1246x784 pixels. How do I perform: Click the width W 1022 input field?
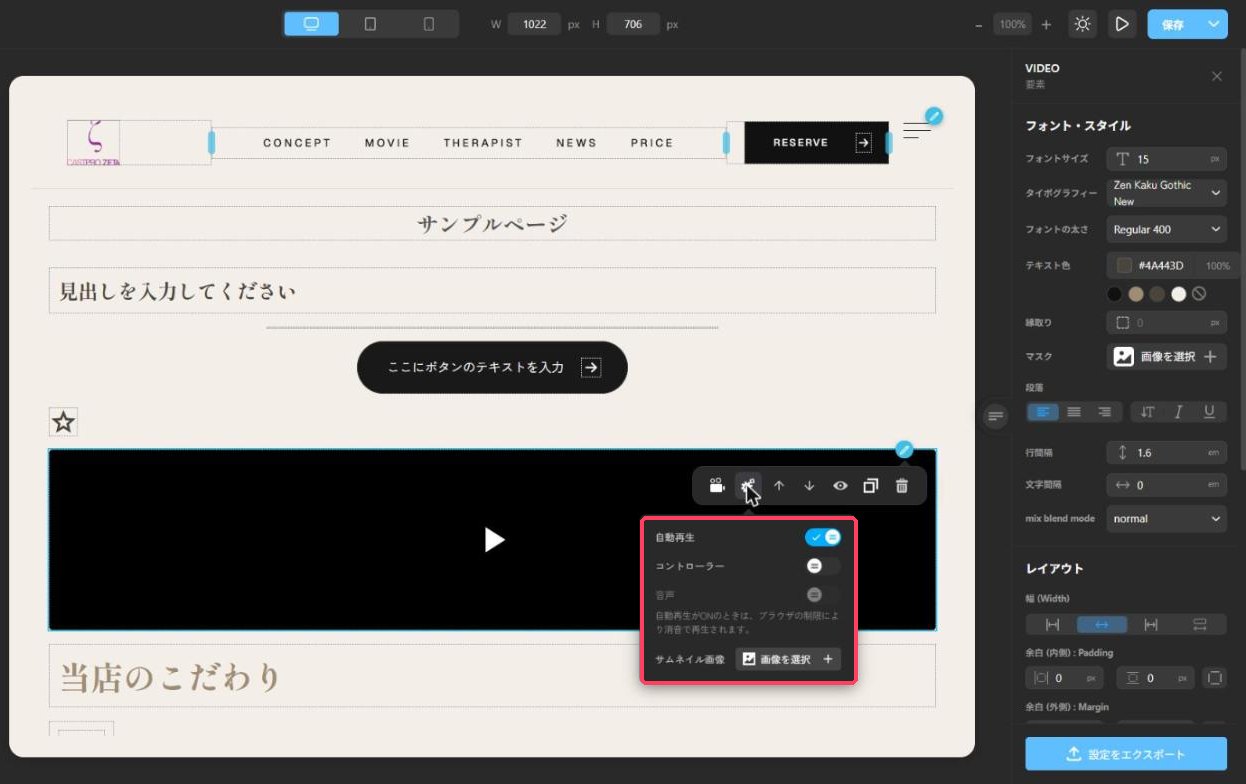coord(534,24)
